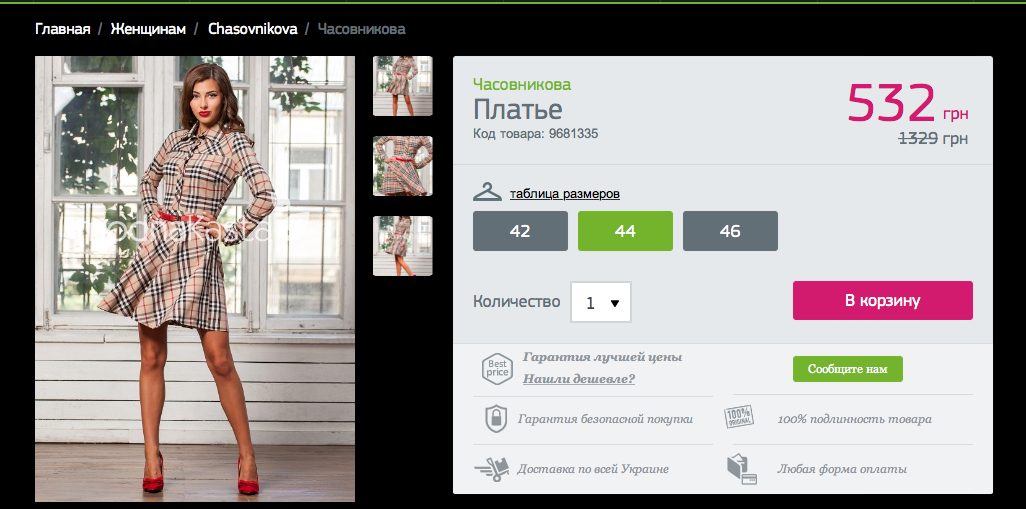Viewport: 1026px width, 509px height.
Task: Open the Женщинам breadcrumb category
Action: point(148,29)
